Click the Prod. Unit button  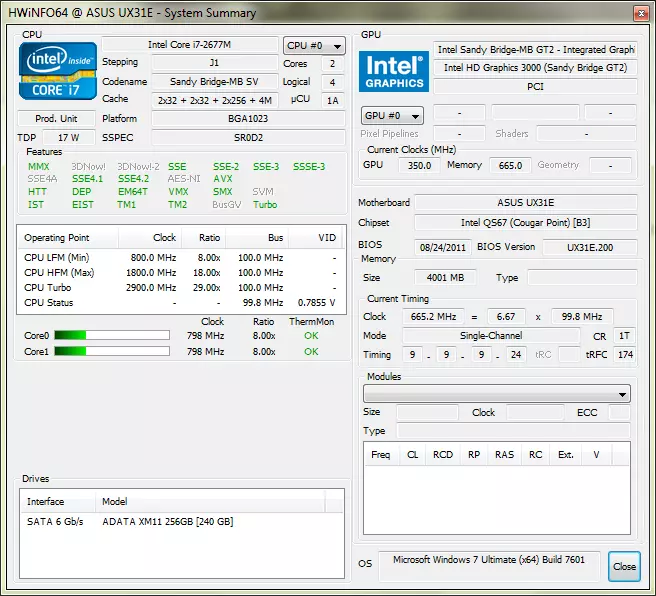tap(56, 118)
